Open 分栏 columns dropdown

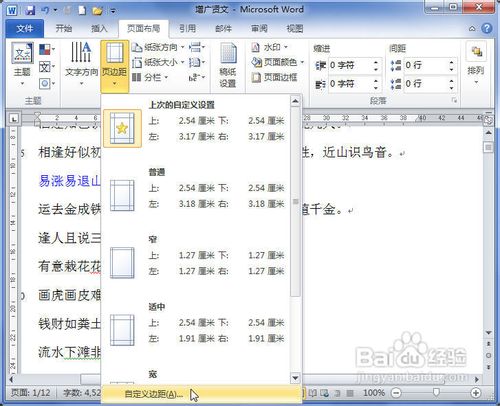tap(150, 77)
